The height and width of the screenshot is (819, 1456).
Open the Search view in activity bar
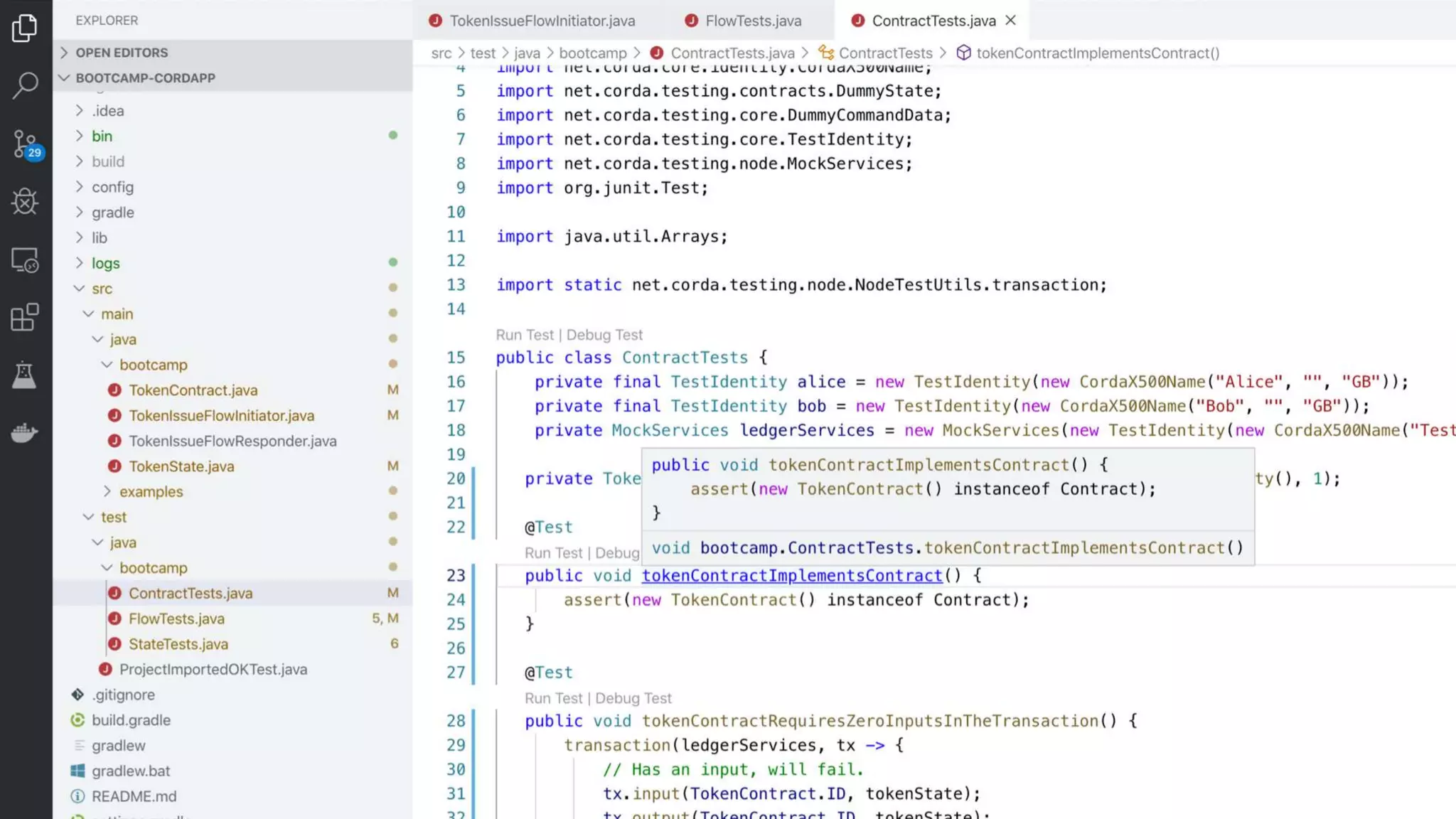tap(25, 85)
